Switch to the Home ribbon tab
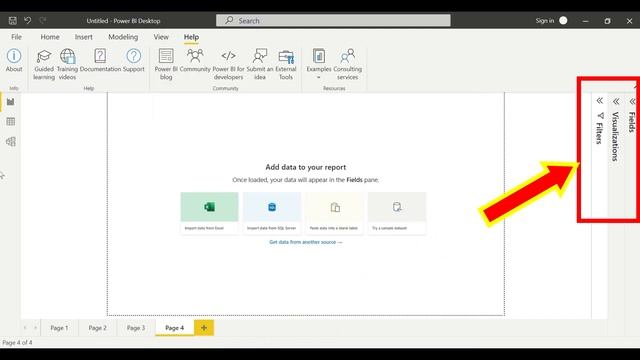Image resolution: width=640 pixels, height=360 pixels. pyautogui.click(x=50, y=37)
